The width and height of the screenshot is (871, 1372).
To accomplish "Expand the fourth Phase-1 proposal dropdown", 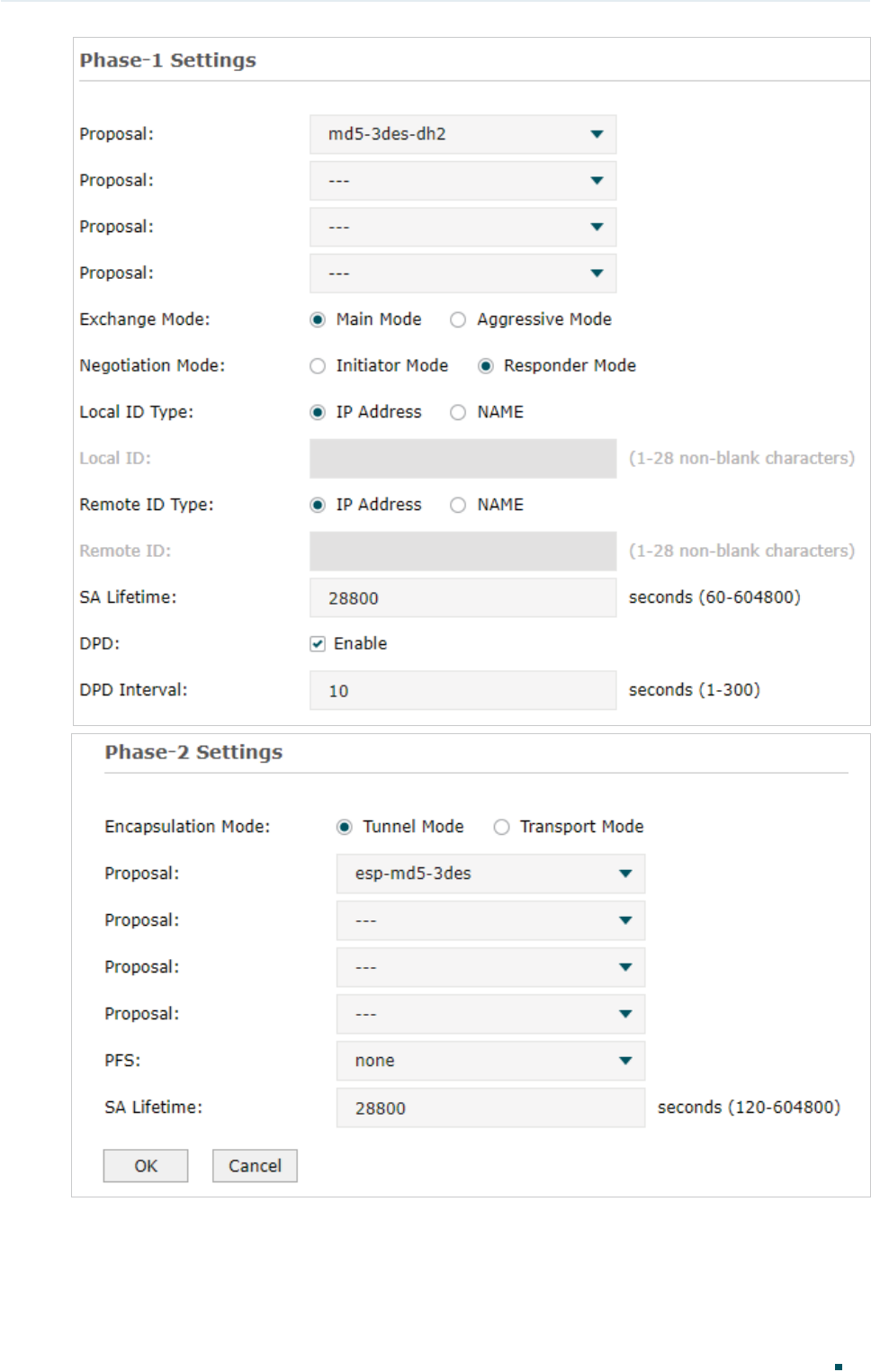I will point(462,274).
